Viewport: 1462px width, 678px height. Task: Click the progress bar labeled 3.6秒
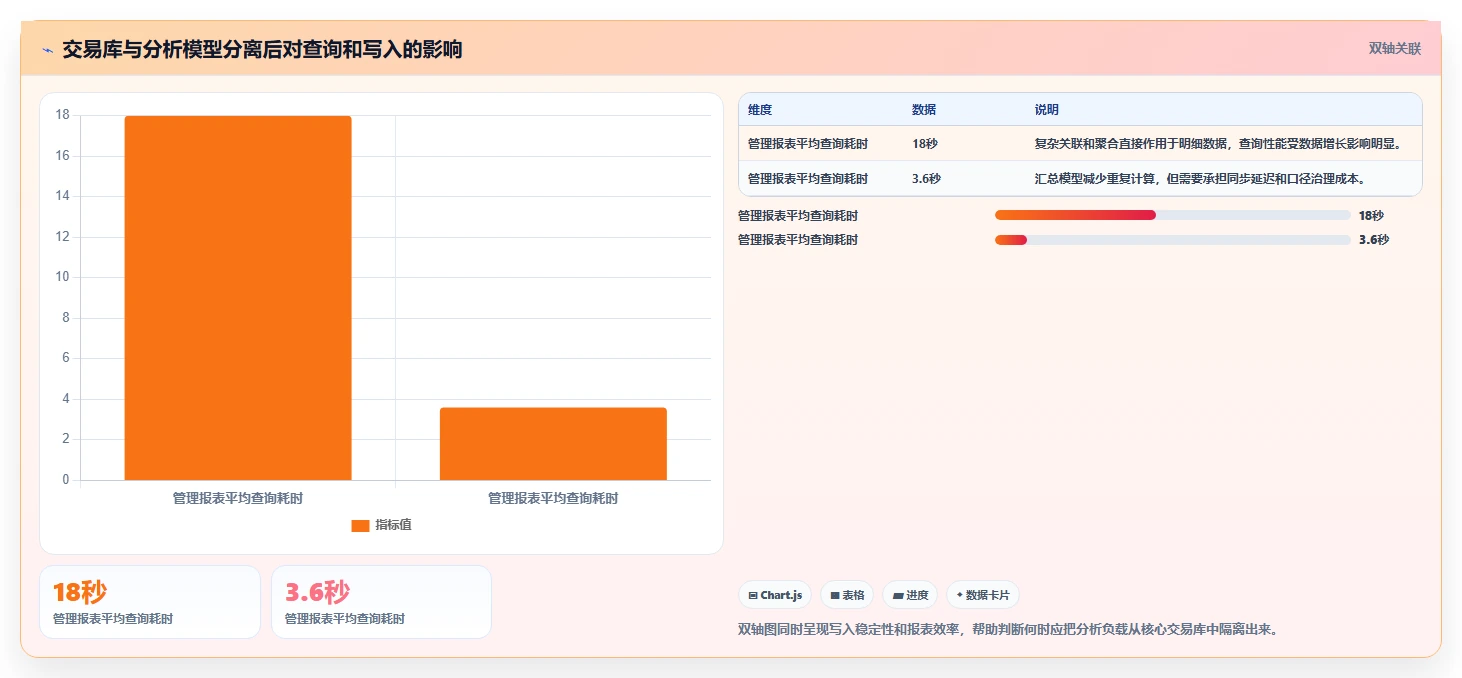1172,239
